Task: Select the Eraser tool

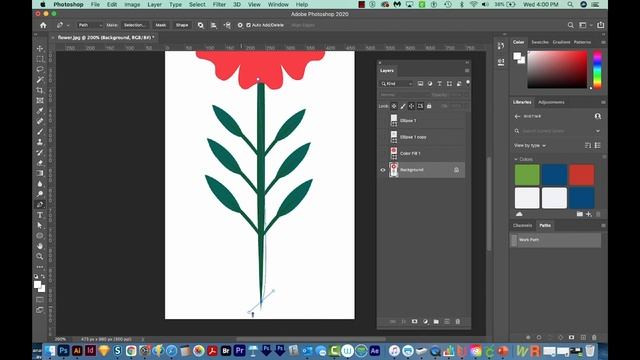Action: pos(40,163)
